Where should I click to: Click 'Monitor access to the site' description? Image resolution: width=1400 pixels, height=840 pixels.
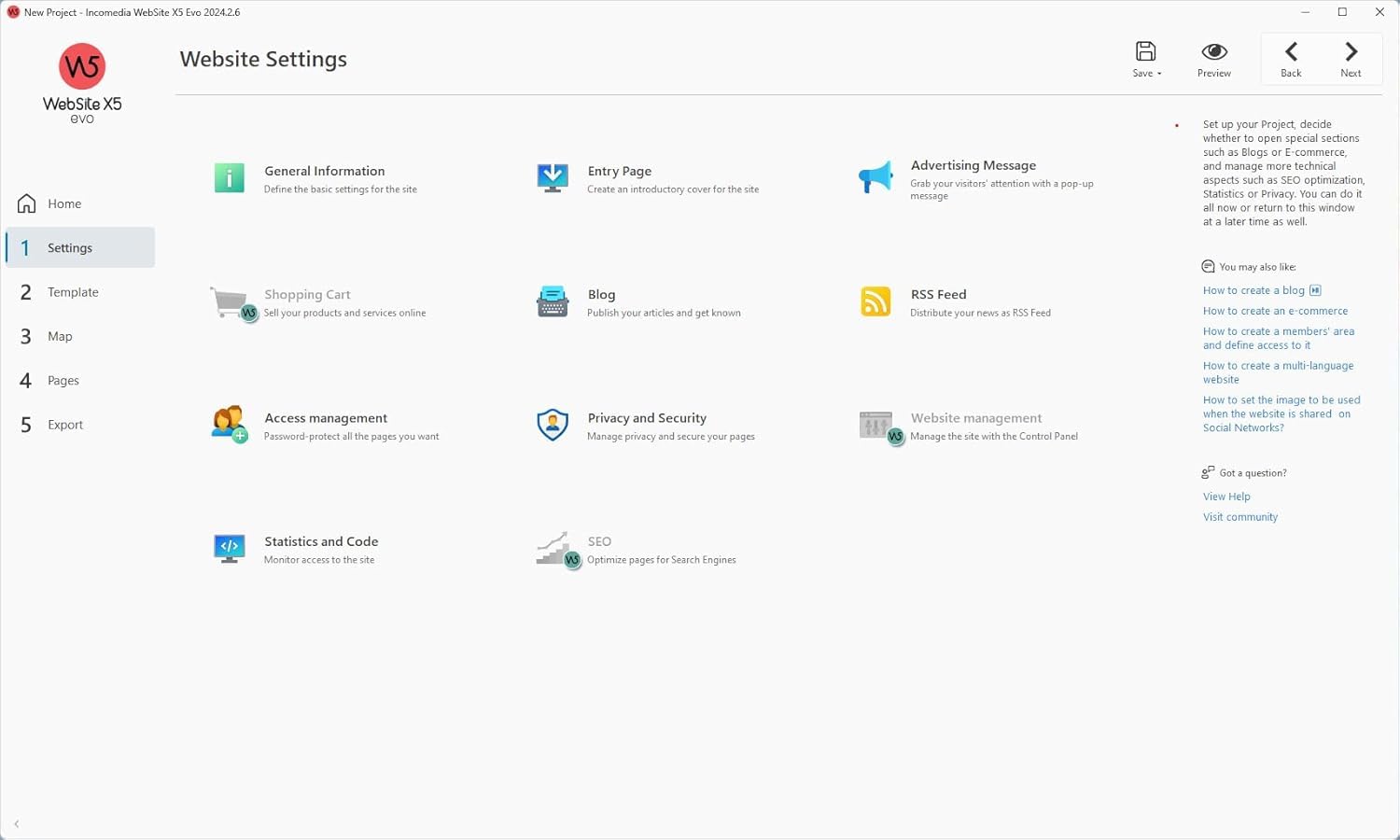319,560
